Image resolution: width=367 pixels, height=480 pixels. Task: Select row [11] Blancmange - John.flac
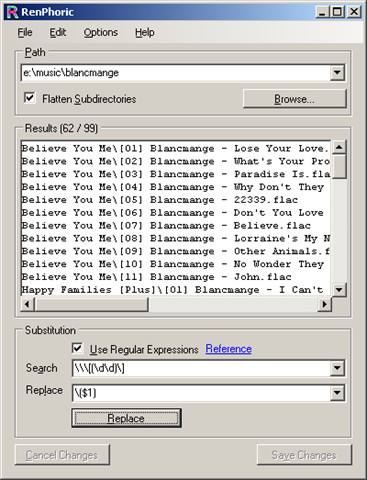(x=176, y=277)
